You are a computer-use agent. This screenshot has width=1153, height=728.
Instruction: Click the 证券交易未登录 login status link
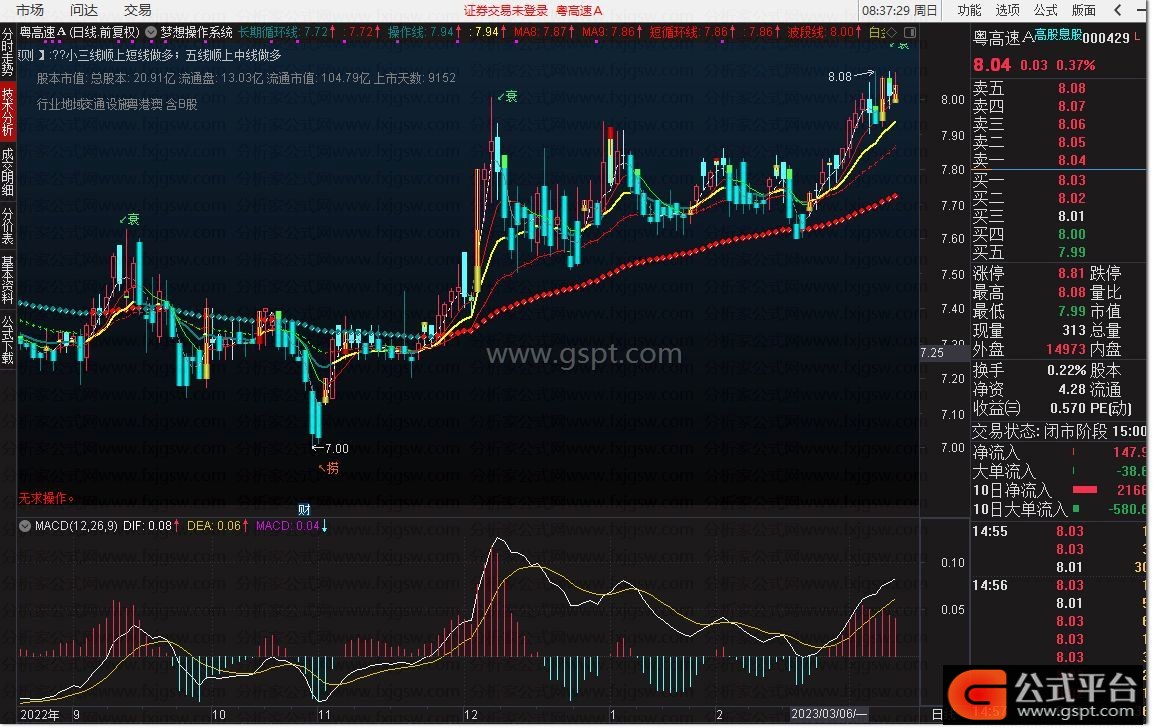pos(506,10)
